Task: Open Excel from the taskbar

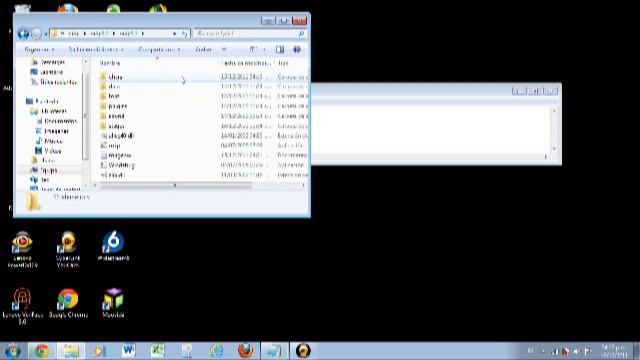Action: click(x=157, y=351)
